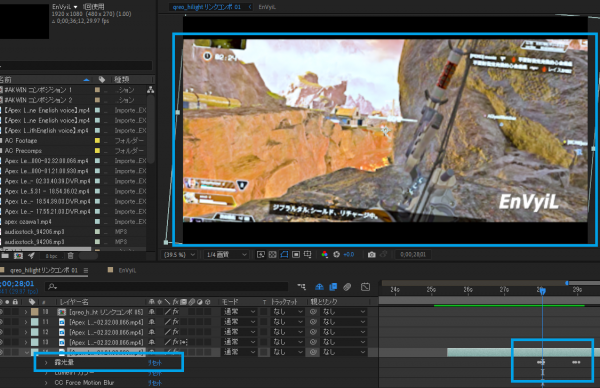Viewport: 600px width, 388px height.
Task: Click the lock column header icon
Action: (15, 302)
